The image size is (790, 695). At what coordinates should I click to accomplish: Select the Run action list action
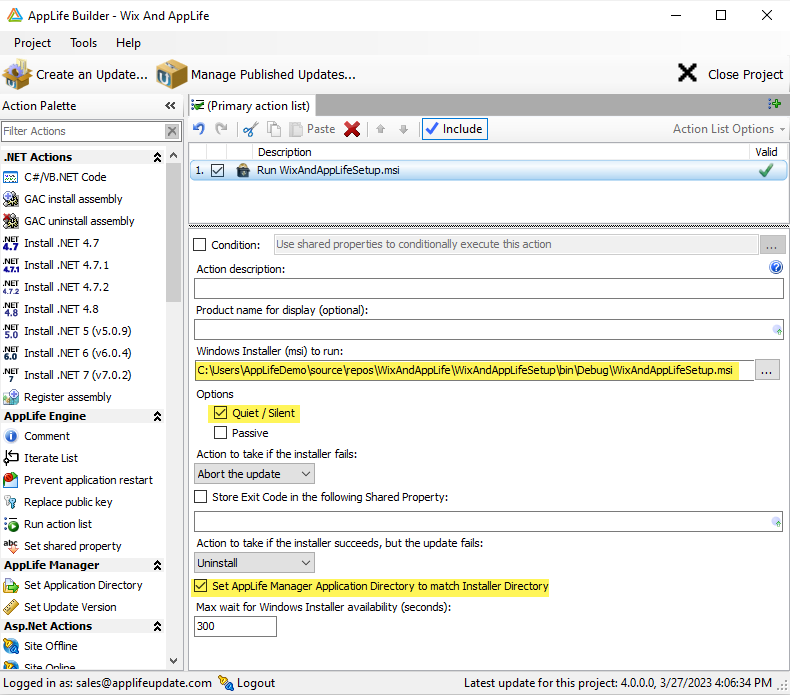pyautogui.click(x=47, y=524)
